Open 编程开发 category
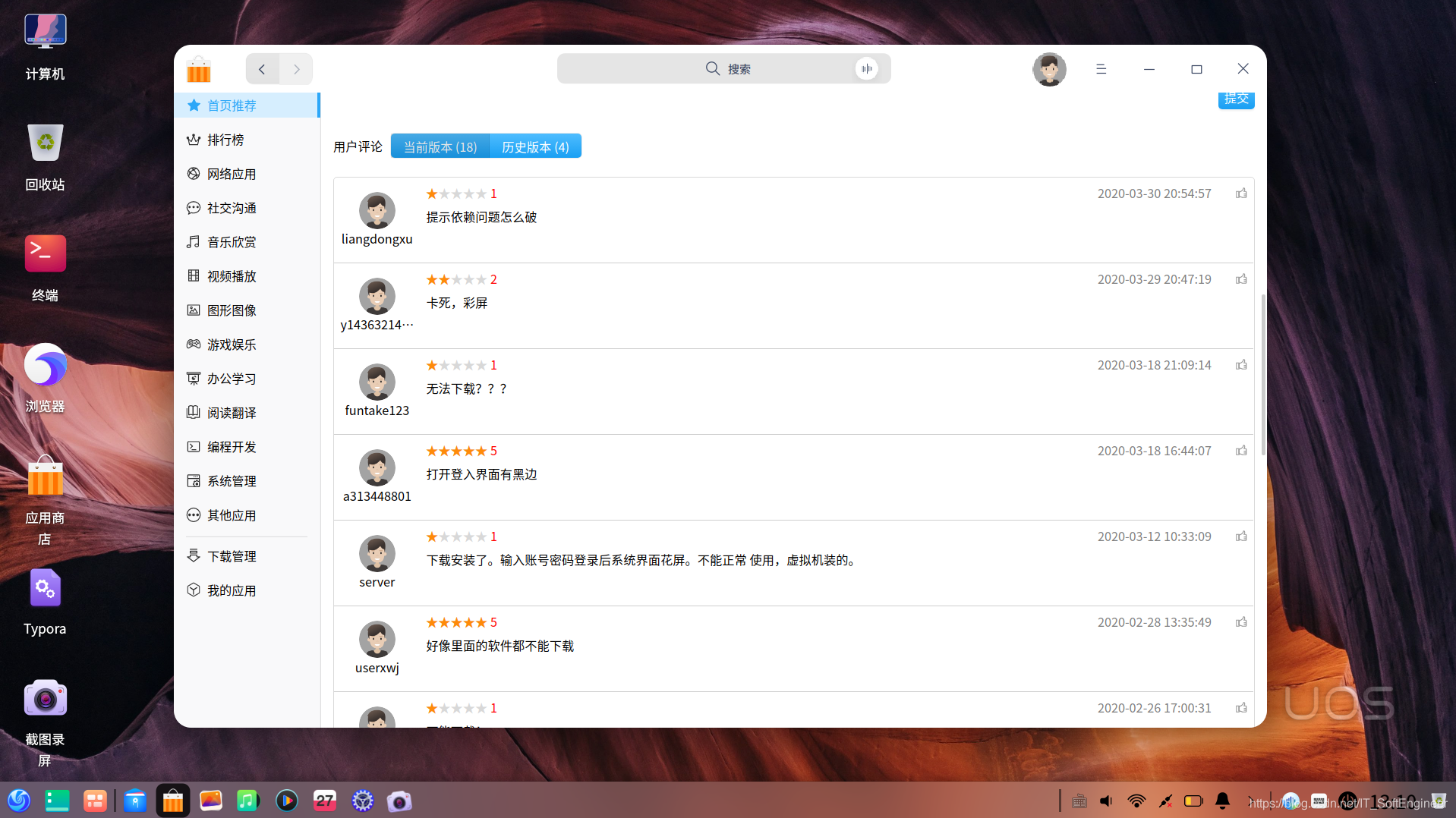This screenshot has width=1456, height=818. pos(247,447)
